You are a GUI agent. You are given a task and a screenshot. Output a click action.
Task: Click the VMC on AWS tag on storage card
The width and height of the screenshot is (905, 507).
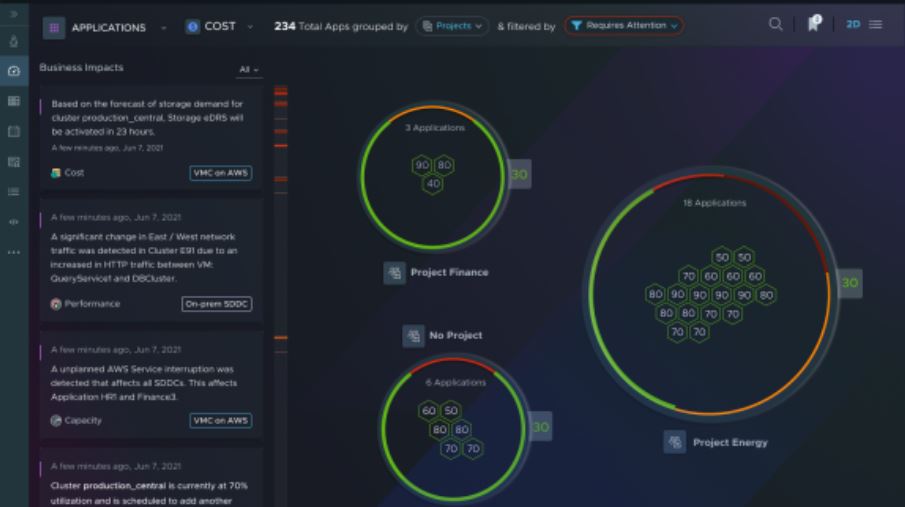[220, 173]
